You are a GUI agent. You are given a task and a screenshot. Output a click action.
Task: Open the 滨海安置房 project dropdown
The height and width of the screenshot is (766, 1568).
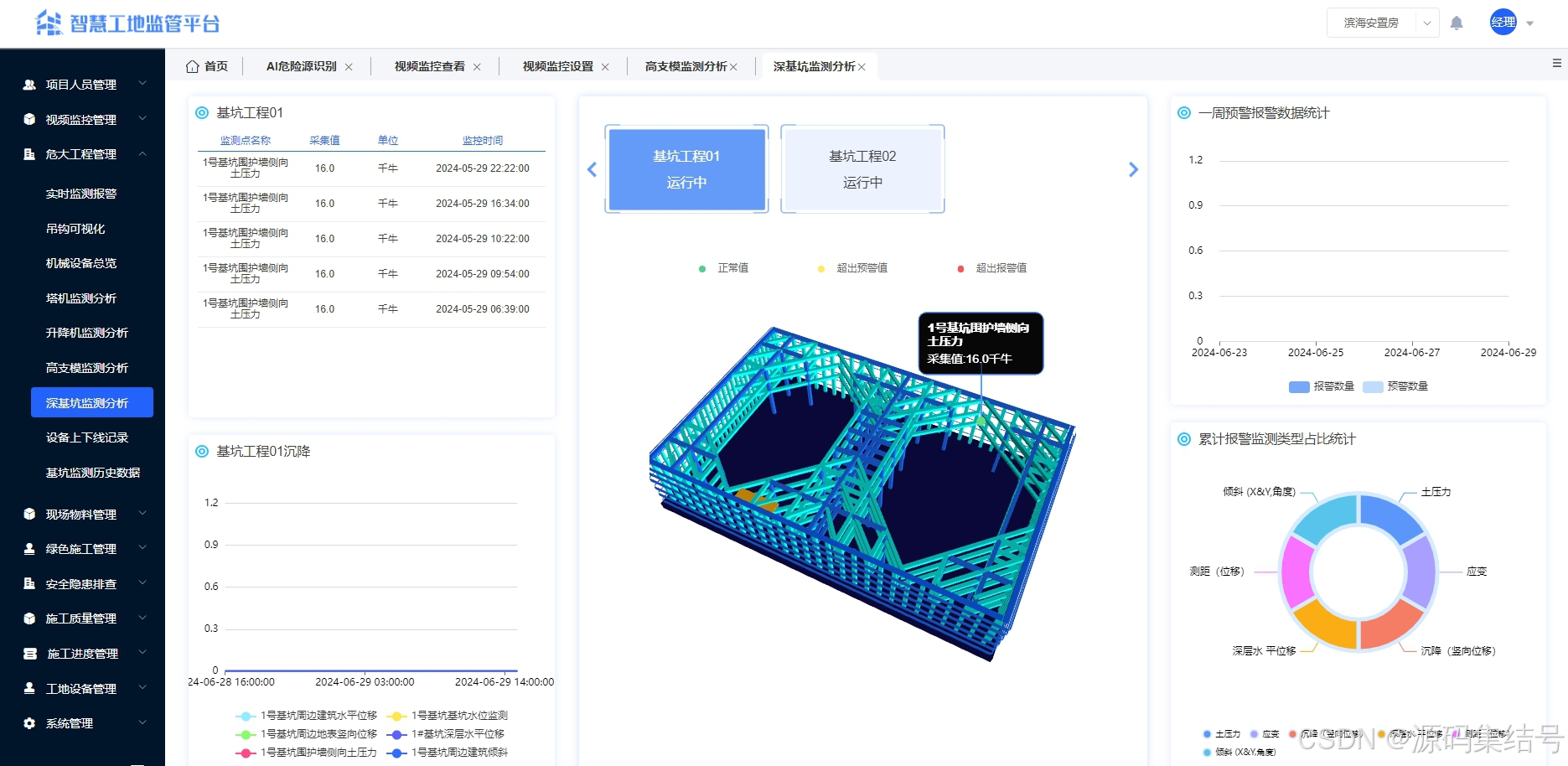pos(1383,23)
